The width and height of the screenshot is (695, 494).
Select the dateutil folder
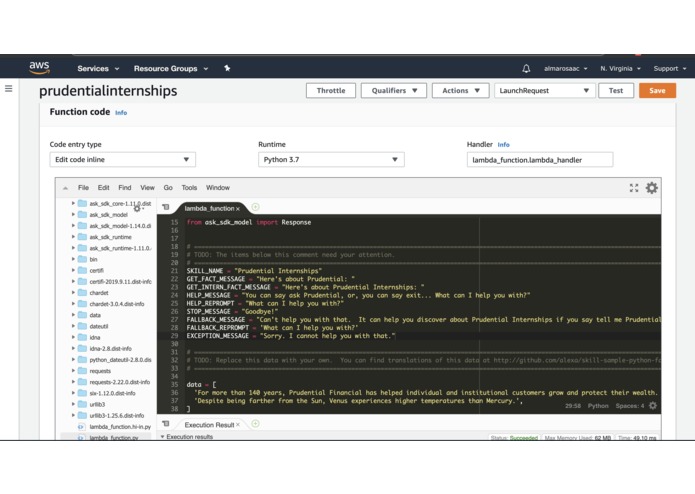click(x=98, y=326)
